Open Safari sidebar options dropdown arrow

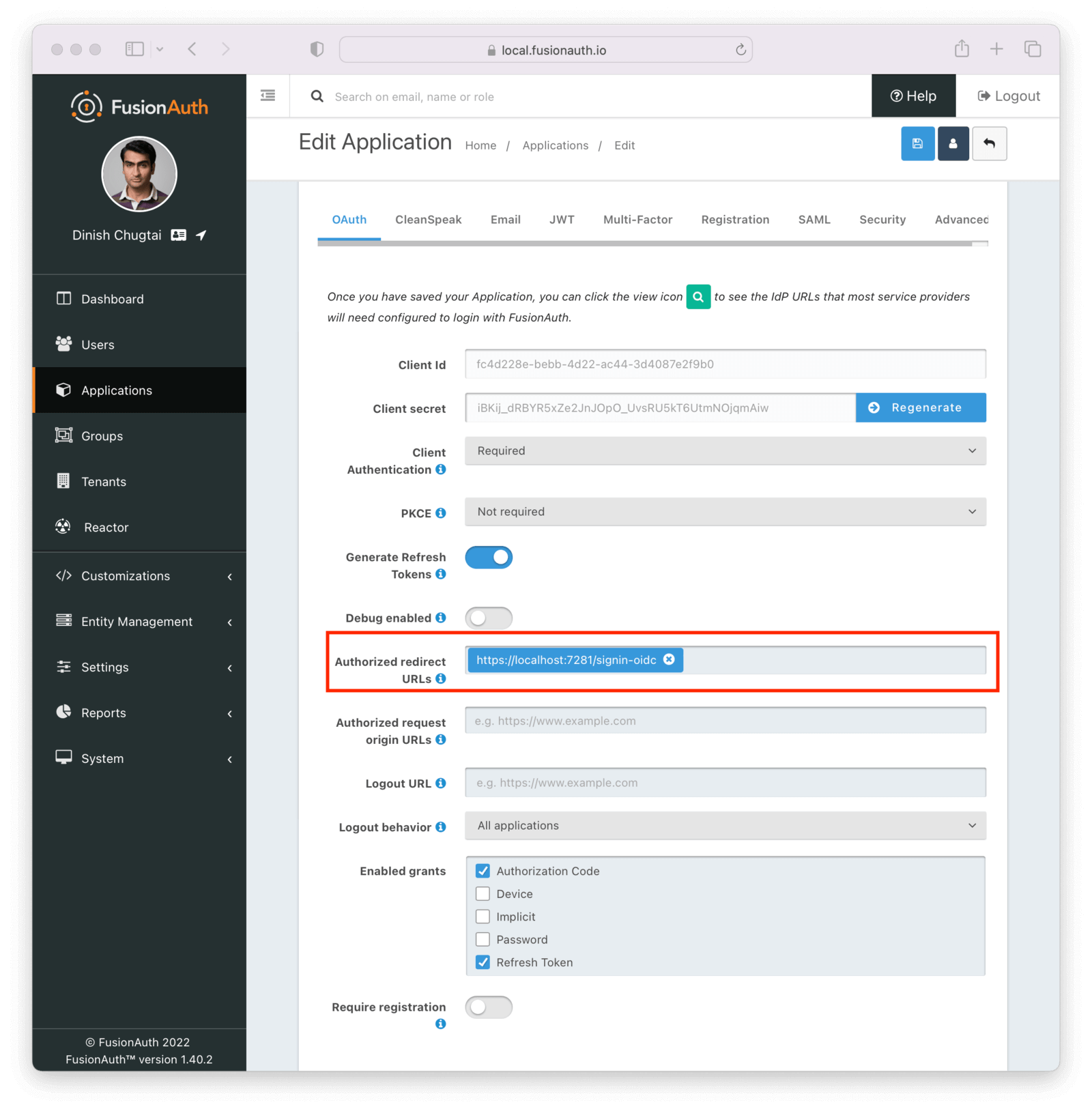click(160, 49)
